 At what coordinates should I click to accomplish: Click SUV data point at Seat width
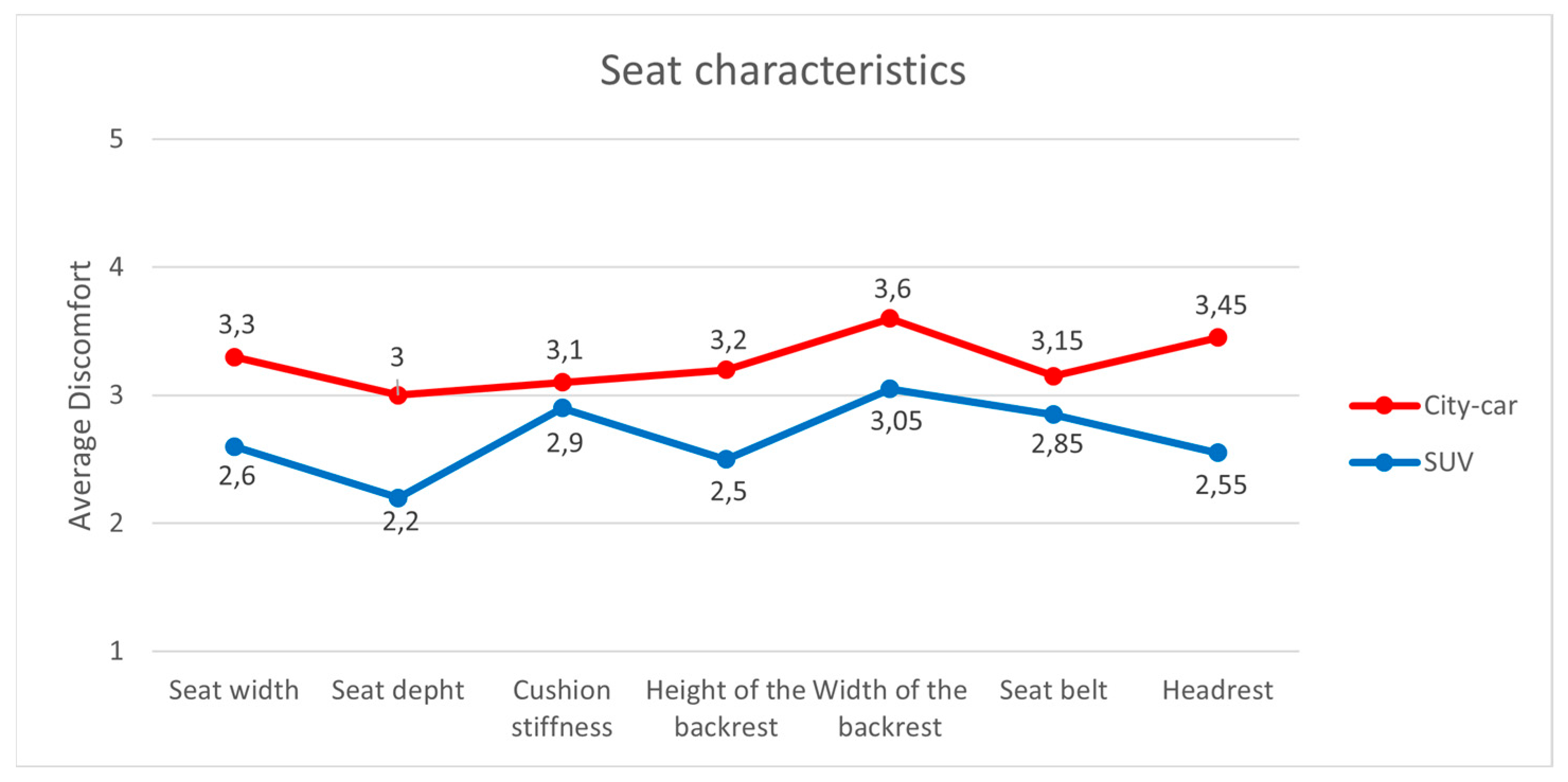click(x=234, y=447)
